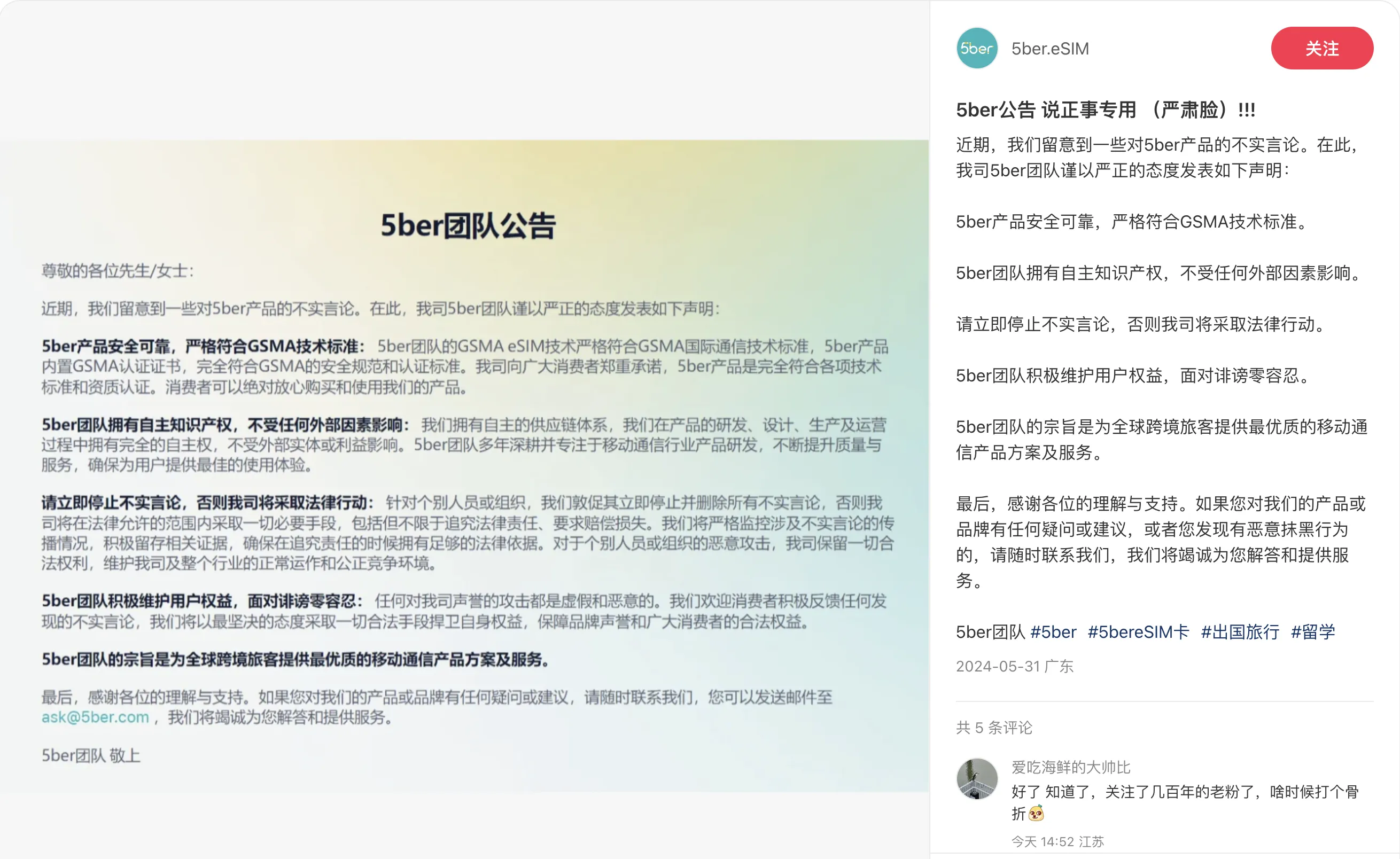1400x859 pixels.
Task: Select the #留学 hashtag
Action: coord(1312,632)
